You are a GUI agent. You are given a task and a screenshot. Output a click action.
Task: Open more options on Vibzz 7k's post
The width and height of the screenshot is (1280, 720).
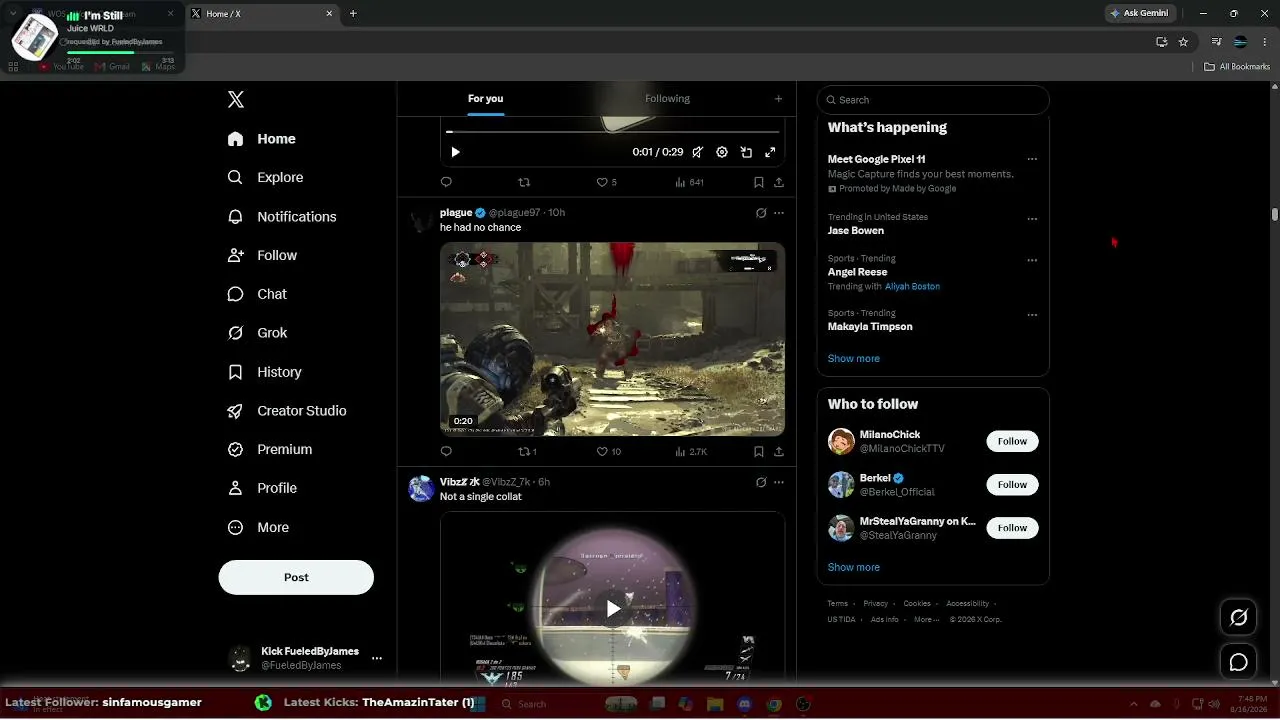click(x=779, y=482)
